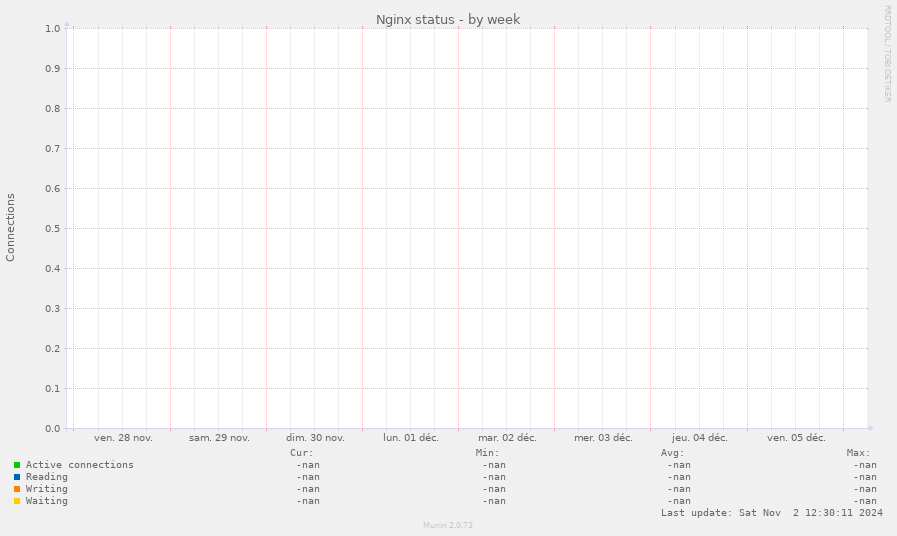The height and width of the screenshot is (536, 897).
Task: Click the 'lun. 01 déc.' date label
Action: point(411,438)
